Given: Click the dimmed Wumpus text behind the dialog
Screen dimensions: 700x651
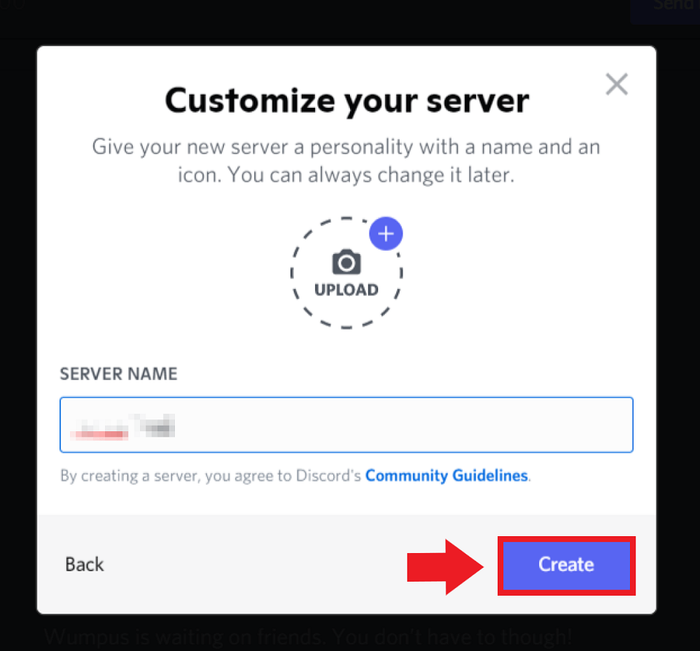Looking at the screenshot, I should click(308, 636).
